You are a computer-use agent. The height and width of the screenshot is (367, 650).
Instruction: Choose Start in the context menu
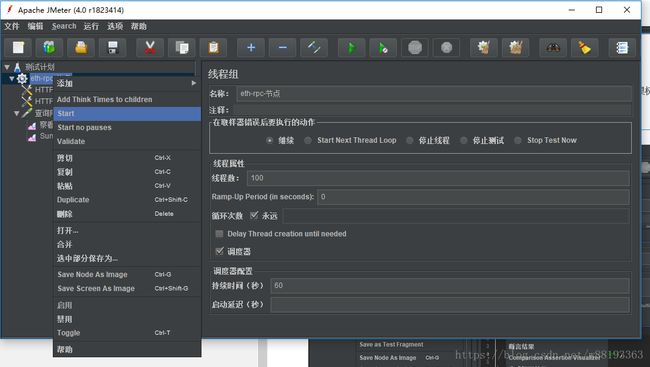127,114
